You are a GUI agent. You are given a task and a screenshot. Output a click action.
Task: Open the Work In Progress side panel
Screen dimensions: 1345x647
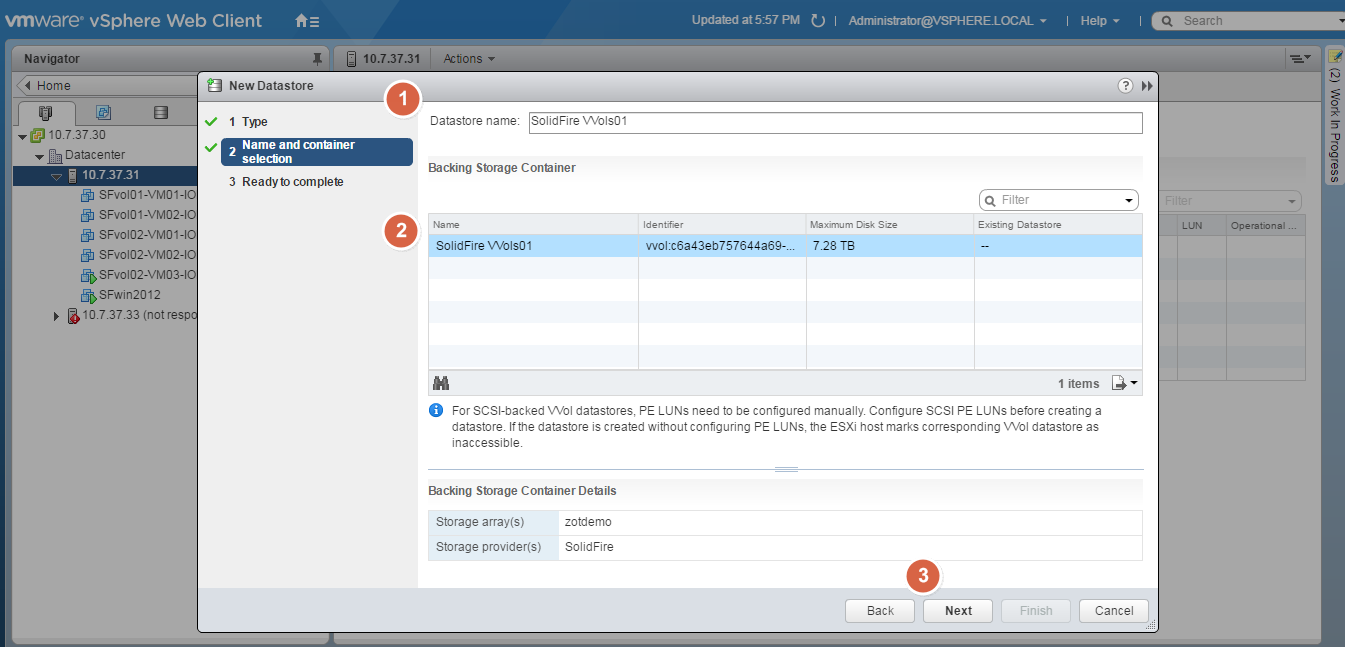click(1334, 115)
